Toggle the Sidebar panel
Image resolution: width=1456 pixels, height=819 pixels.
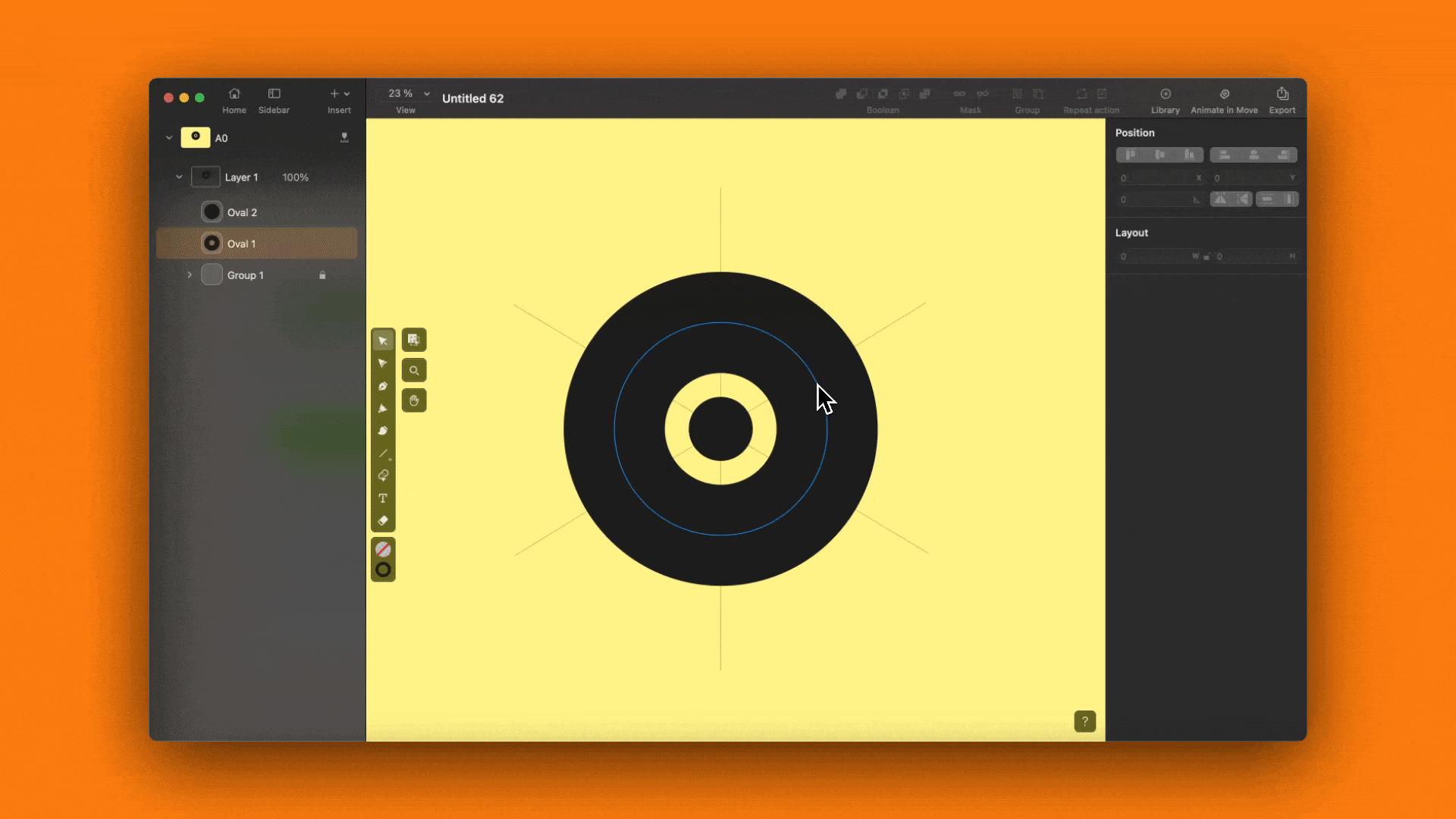click(274, 101)
